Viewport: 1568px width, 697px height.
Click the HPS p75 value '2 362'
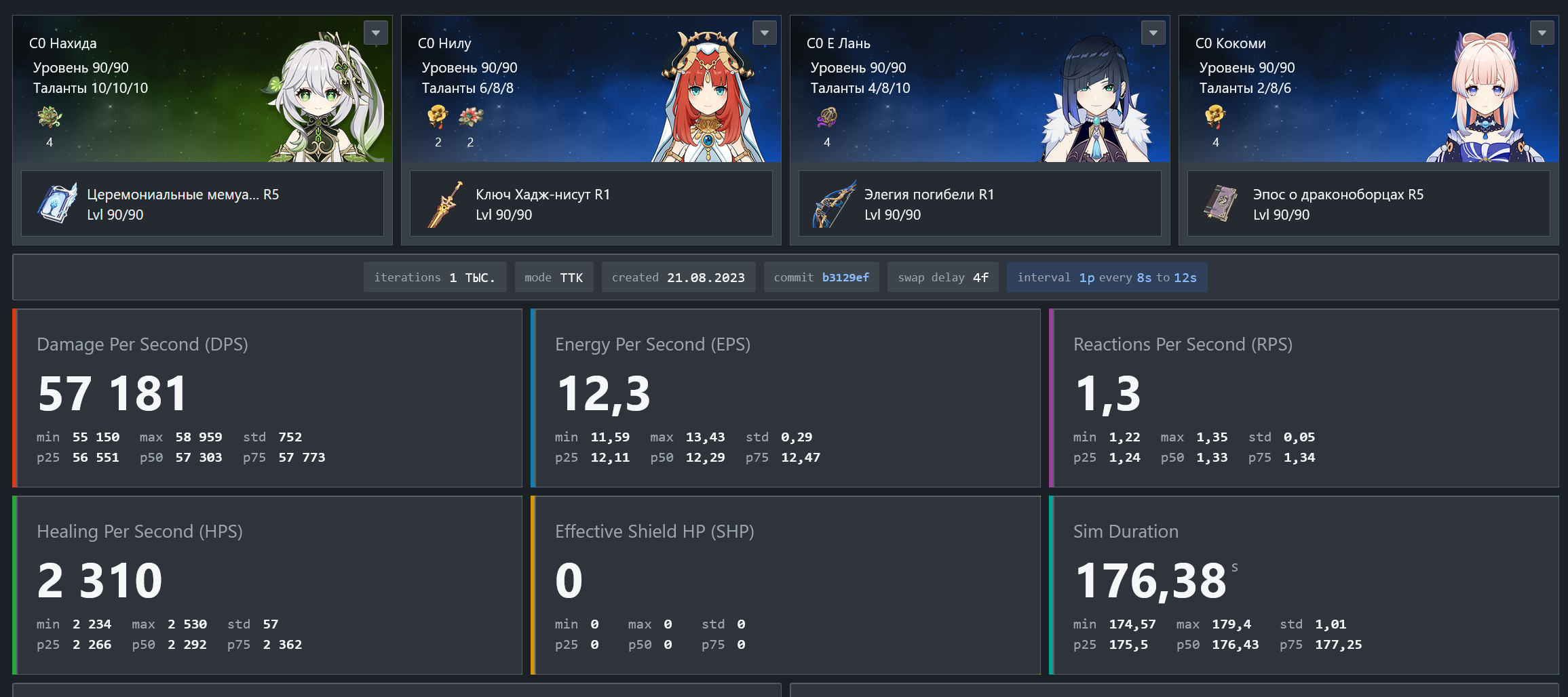(282, 645)
